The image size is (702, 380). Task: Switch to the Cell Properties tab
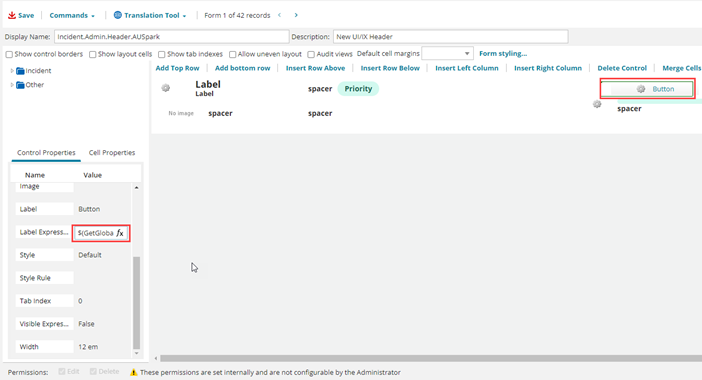112,153
